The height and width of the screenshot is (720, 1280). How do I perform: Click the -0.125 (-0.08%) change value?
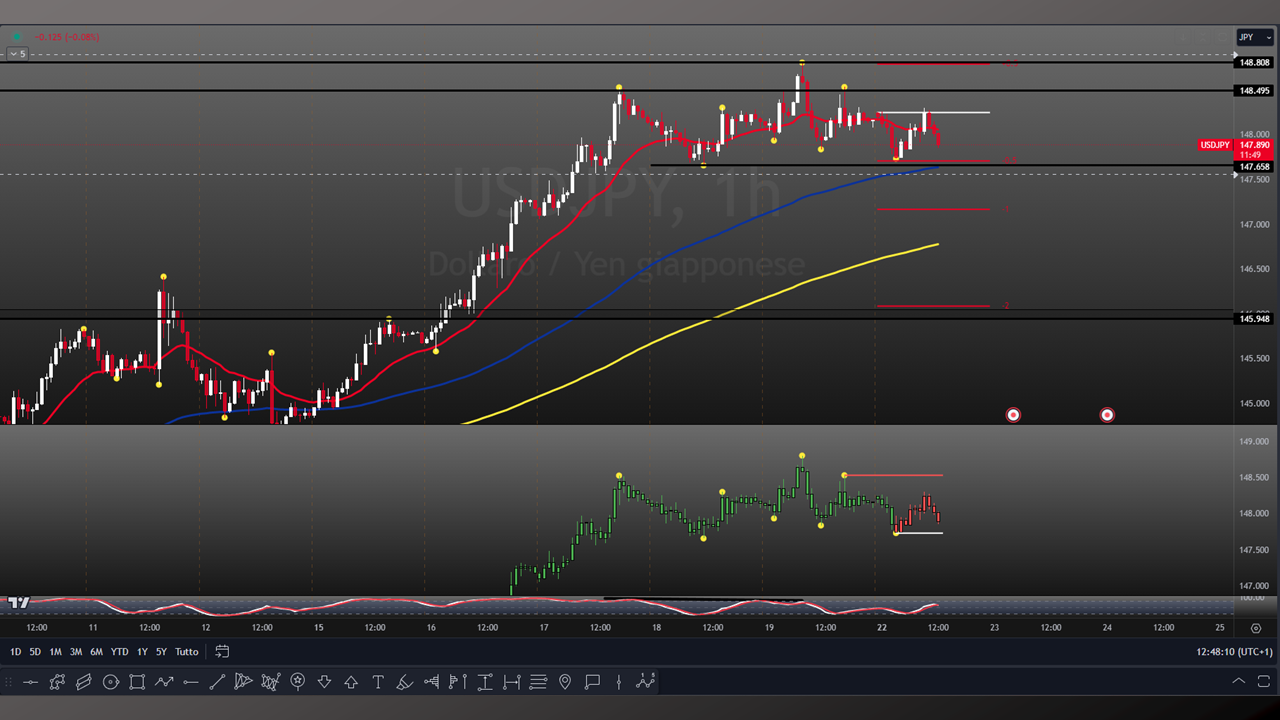pos(67,37)
